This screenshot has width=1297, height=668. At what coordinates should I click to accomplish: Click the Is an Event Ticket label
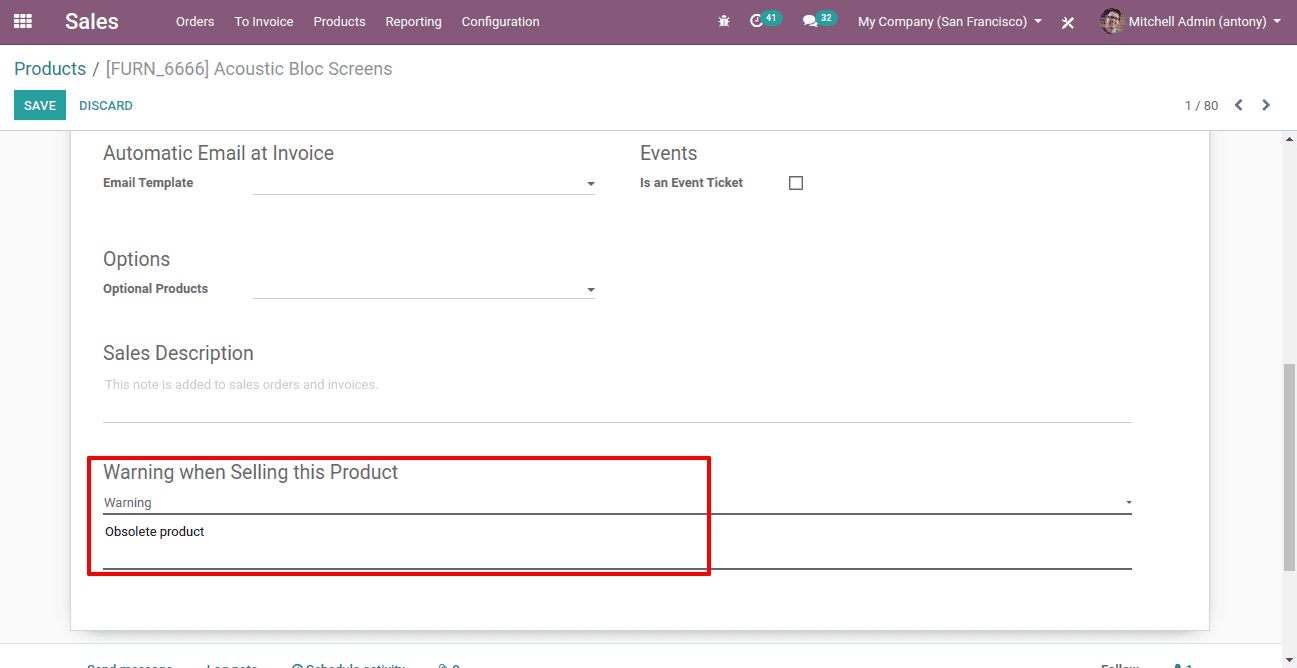tap(691, 183)
